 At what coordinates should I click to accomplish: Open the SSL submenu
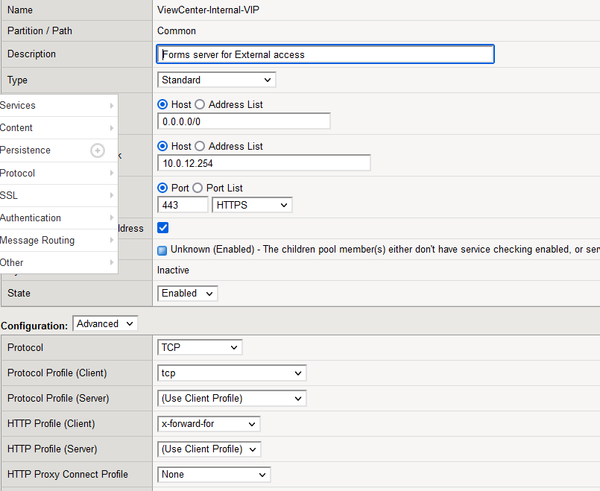58,195
